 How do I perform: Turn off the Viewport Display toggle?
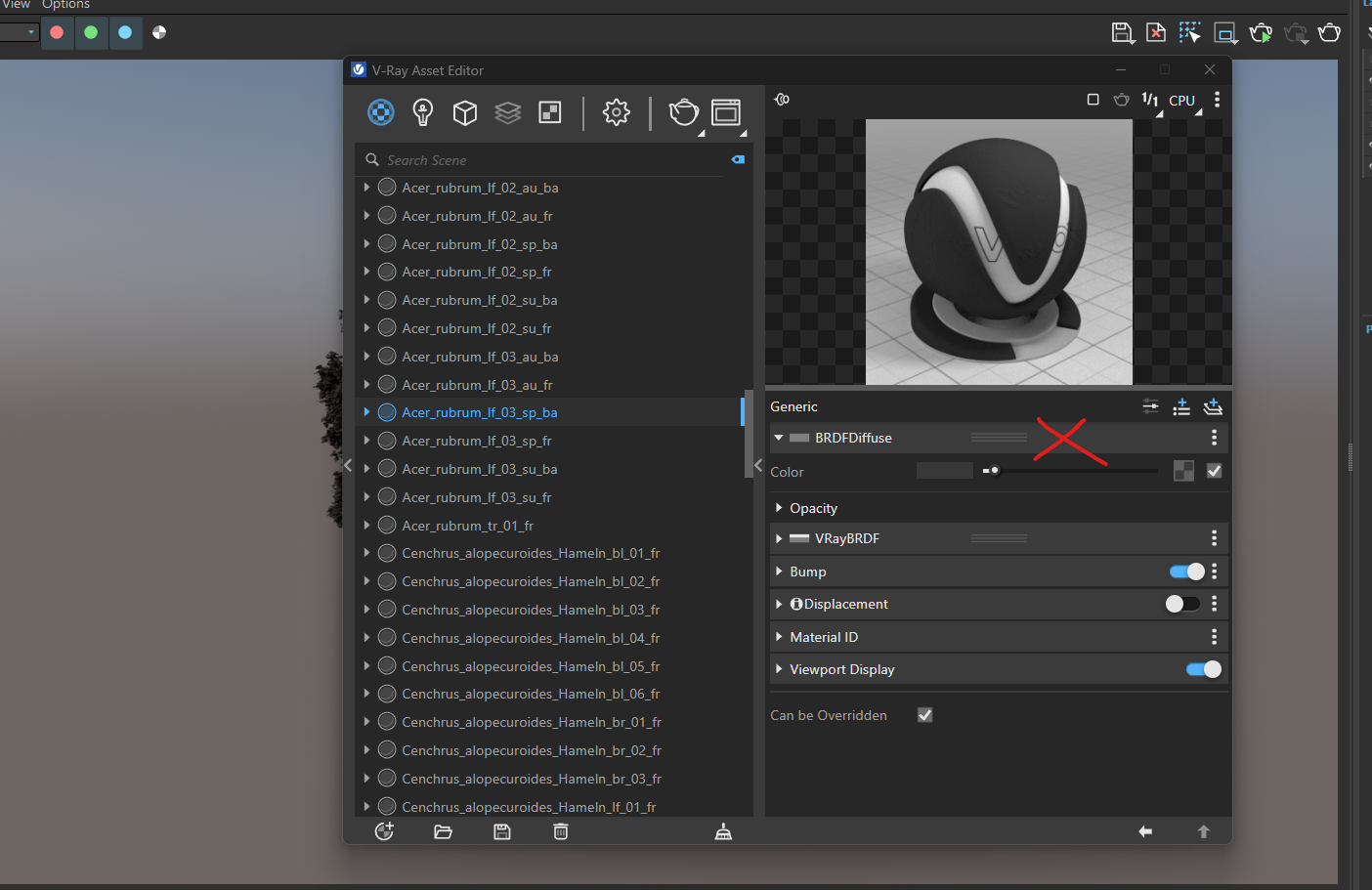(1204, 669)
